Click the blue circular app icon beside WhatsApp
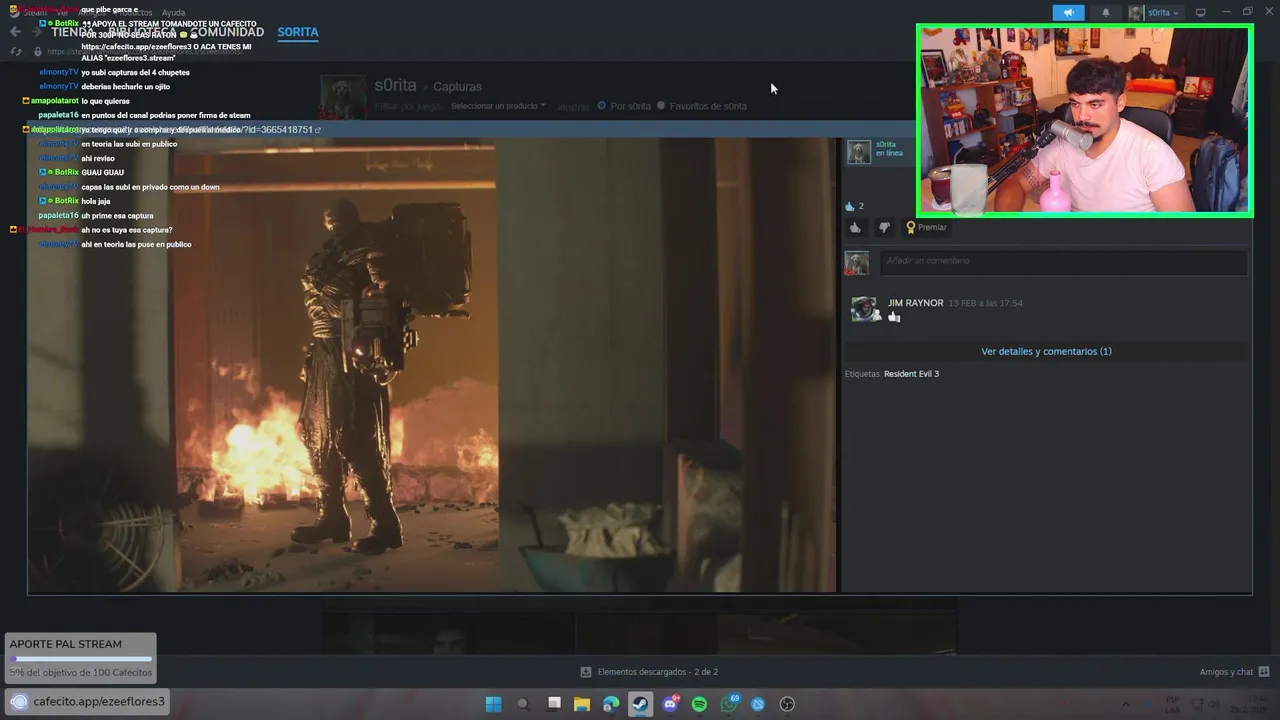The height and width of the screenshot is (720, 1280). coord(758,704)
